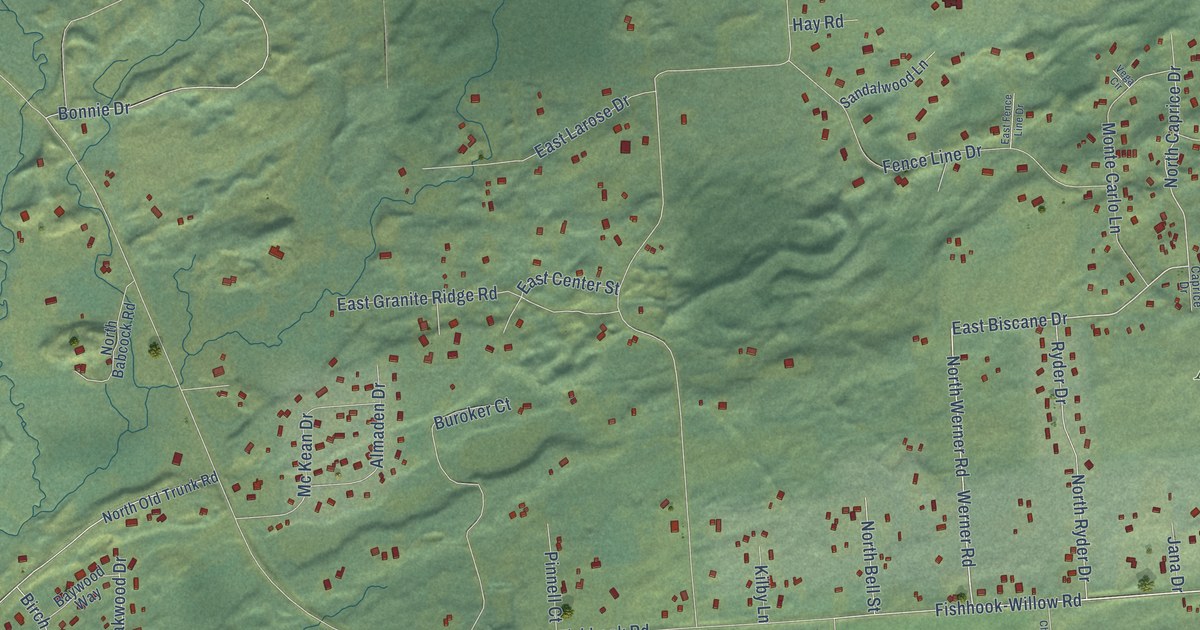The height and width of the screenshot is (630, 1200).
Task: Click the Hay Rd road label
Action: [x=818, y=24]
